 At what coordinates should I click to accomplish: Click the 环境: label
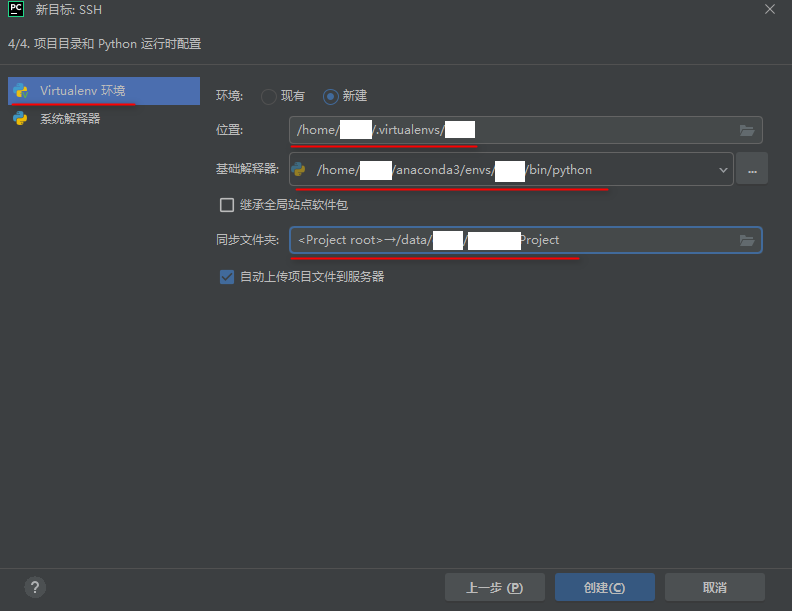click(x=229, y=95)
